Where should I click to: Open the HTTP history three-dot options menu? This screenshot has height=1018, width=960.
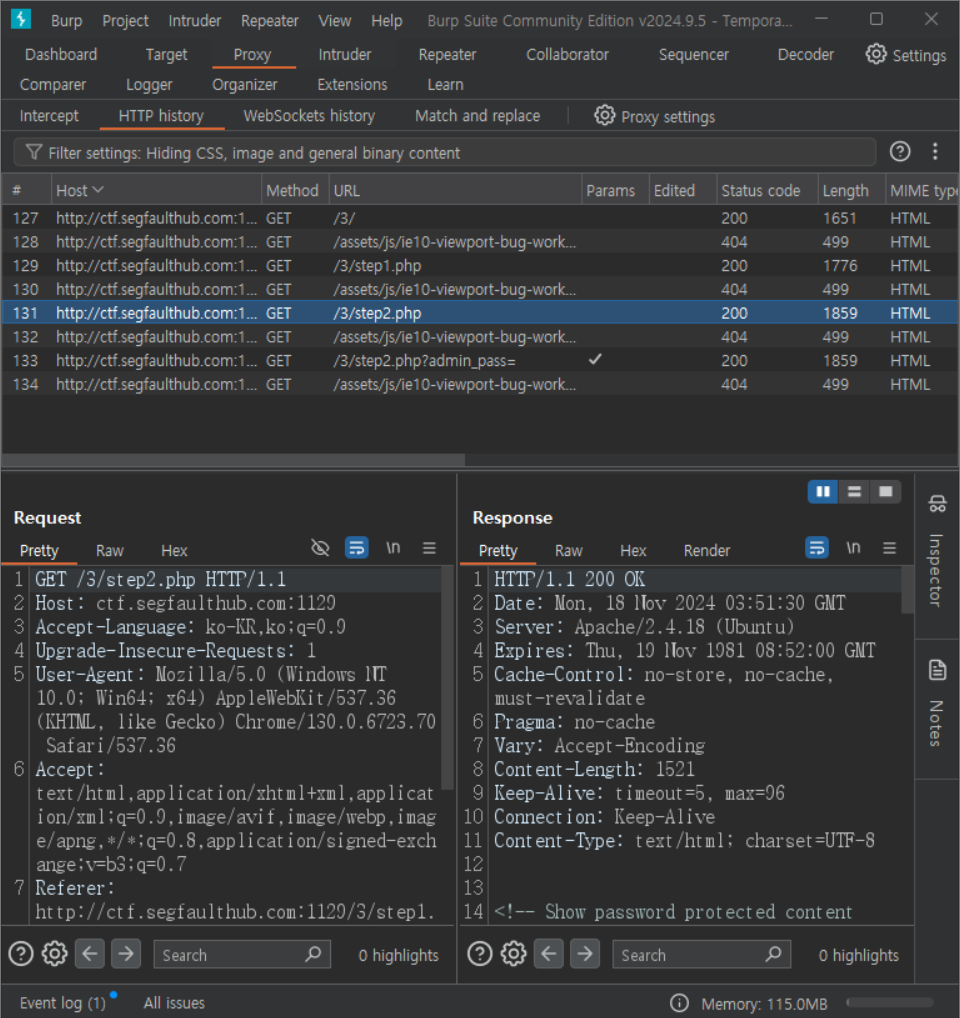coord(935,152)
